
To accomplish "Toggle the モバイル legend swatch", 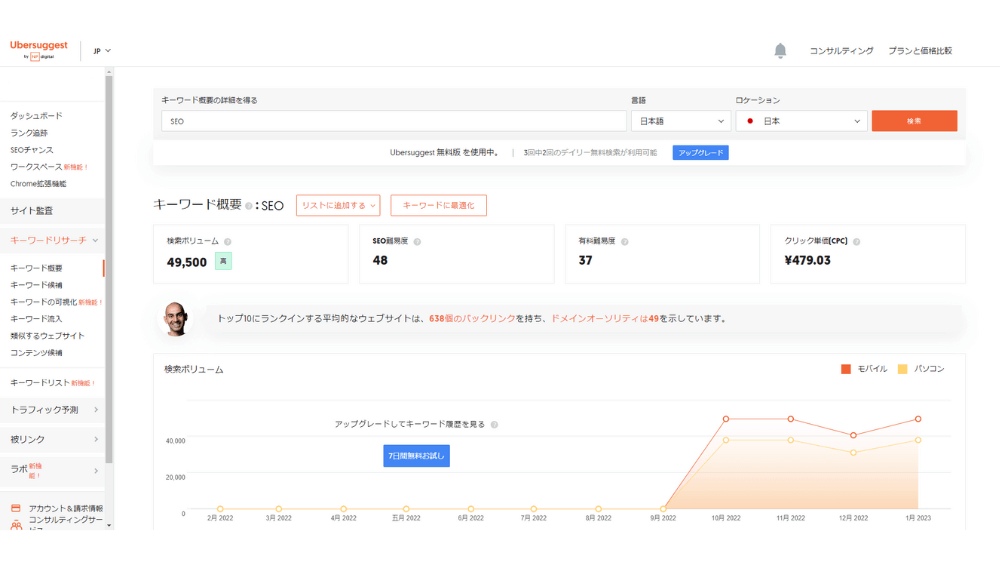I will [x=846, y=369].
